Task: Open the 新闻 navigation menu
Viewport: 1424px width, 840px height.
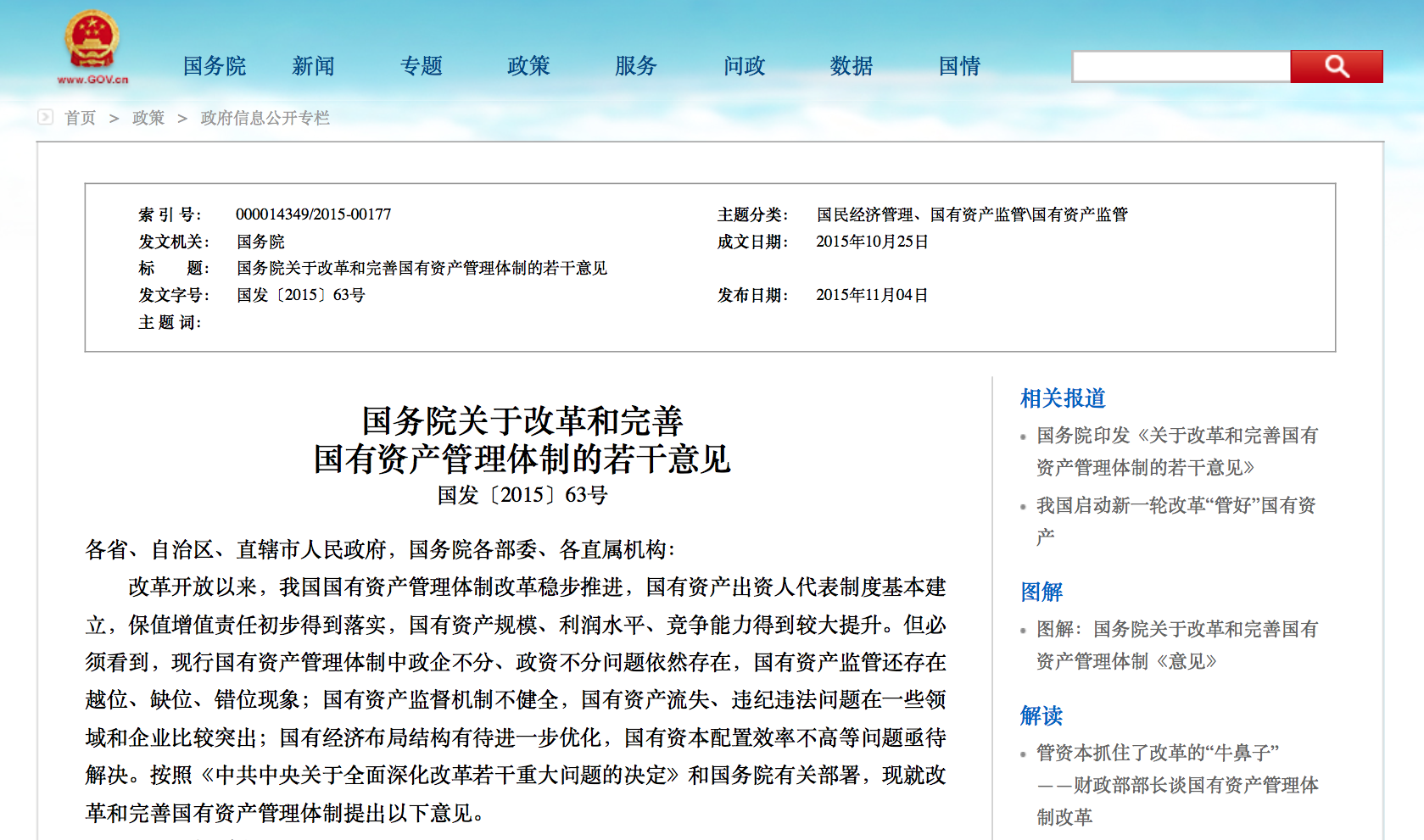Action: tap(313, 66)
